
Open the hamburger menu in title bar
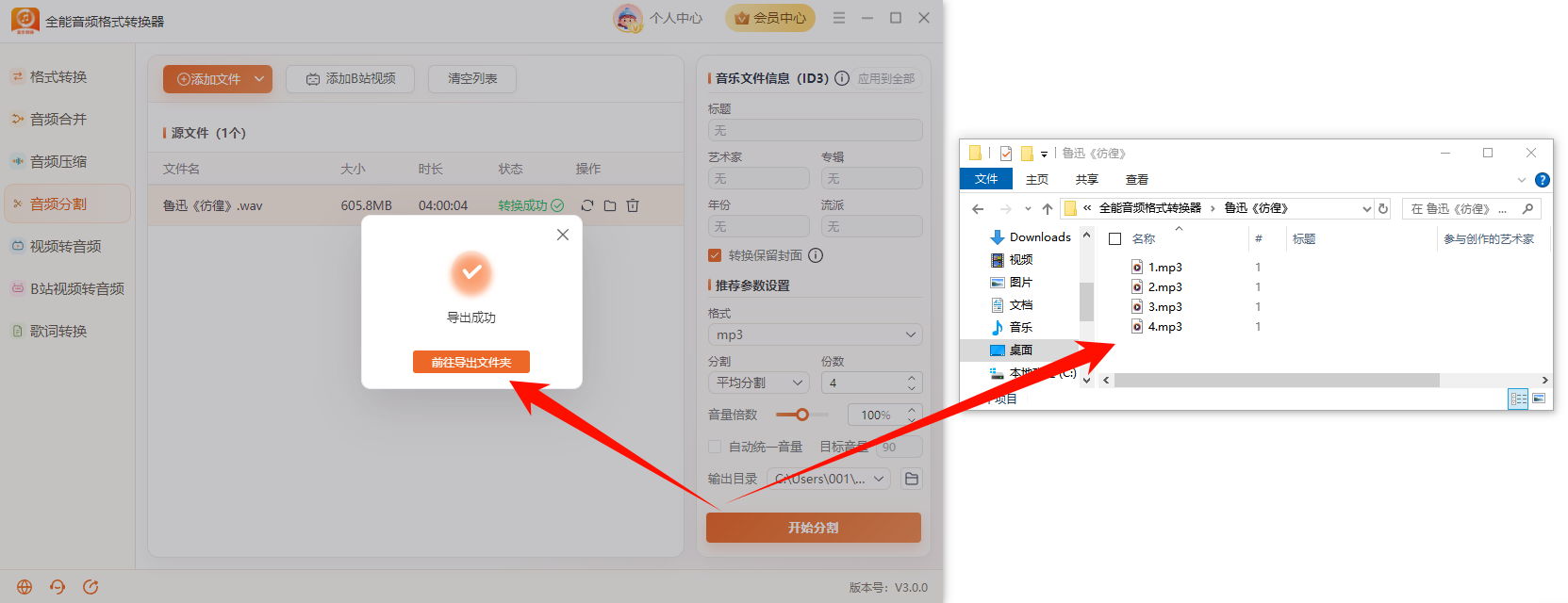click(x=839, y=18)
